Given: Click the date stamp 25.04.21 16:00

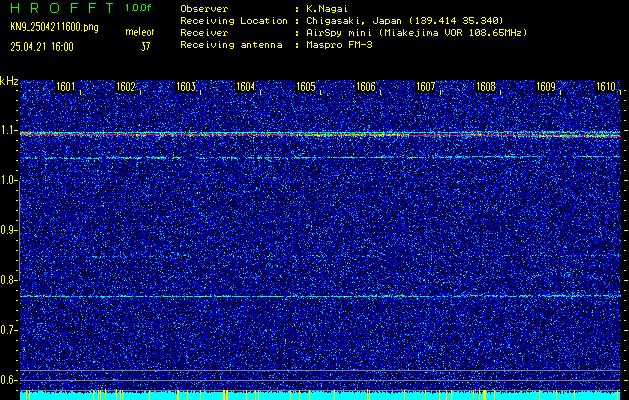Looking at the screenshot, I should [42, 47].
